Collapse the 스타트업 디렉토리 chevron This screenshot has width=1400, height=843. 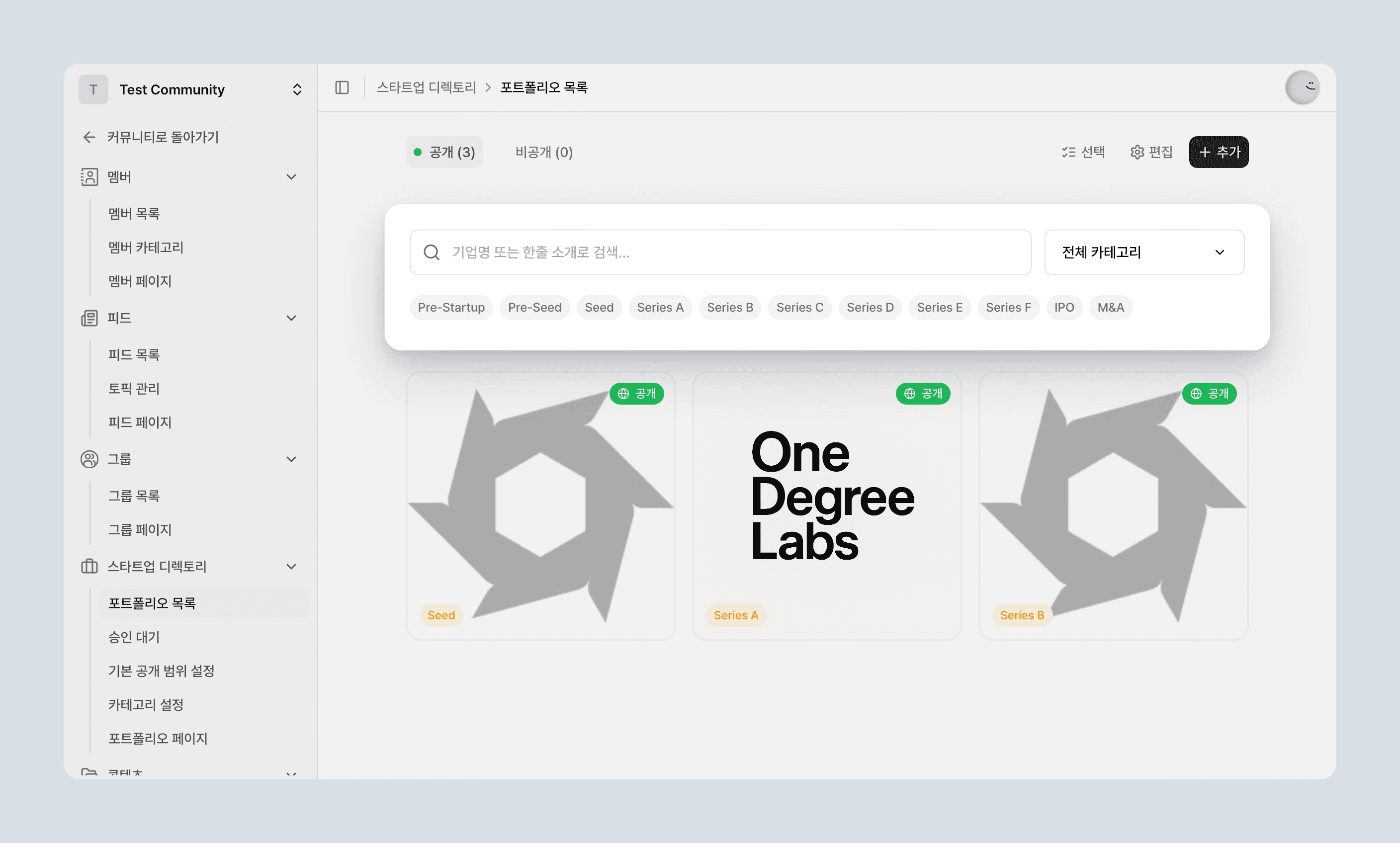coord(291,566)
